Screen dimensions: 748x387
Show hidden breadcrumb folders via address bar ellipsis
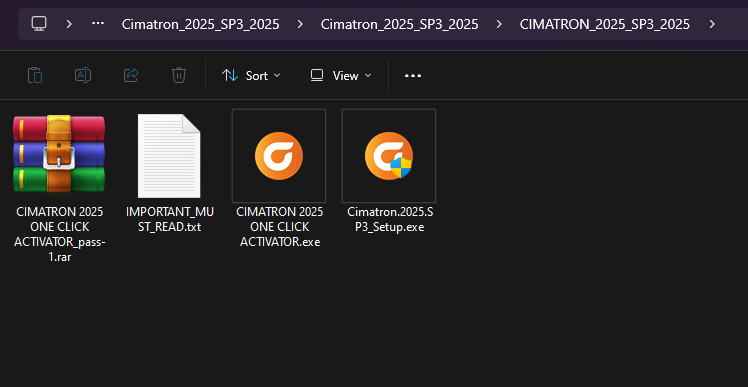[98, 23]
